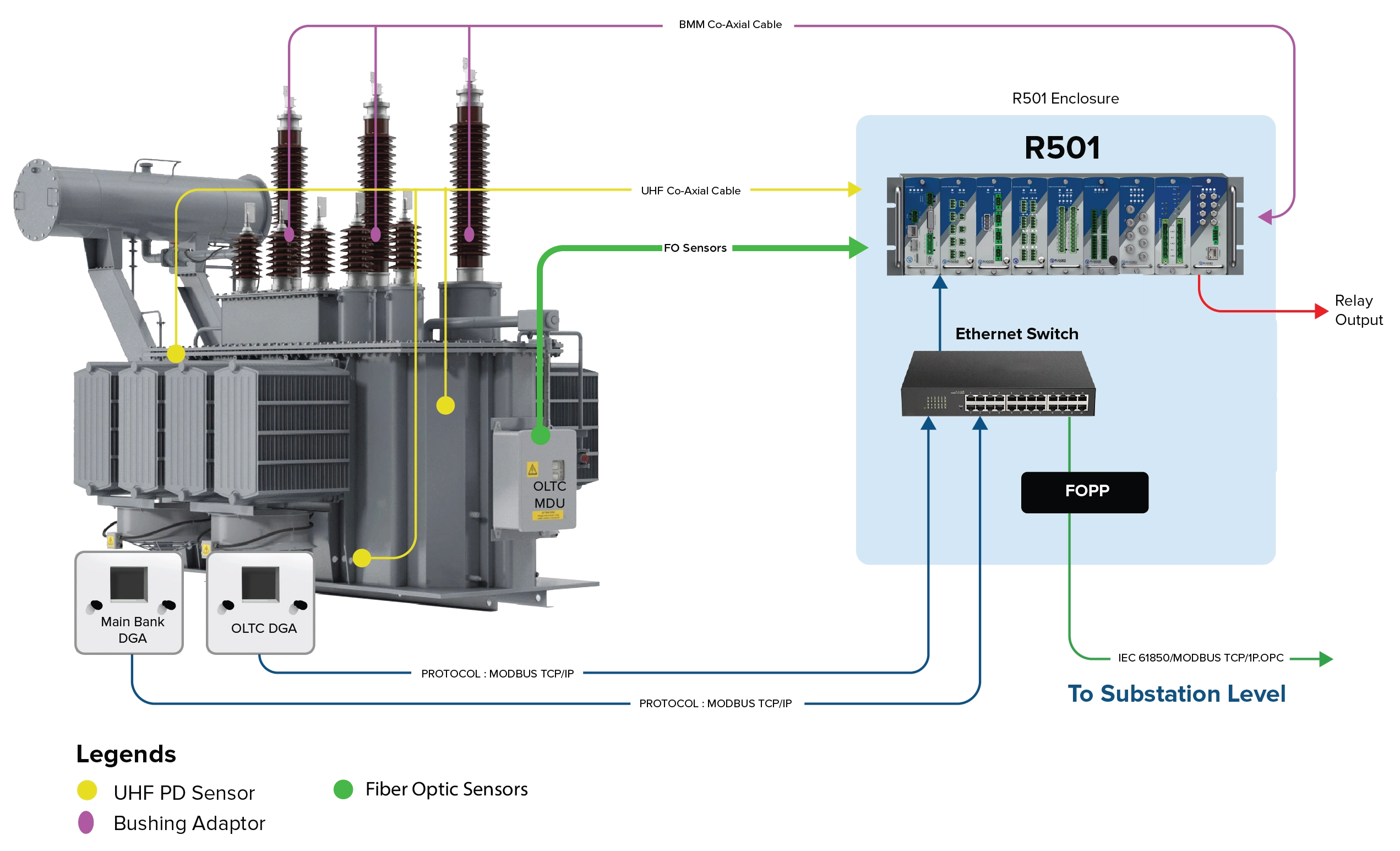Click the "UHF Co-Axial Cable" label
Screen dimensions: 1400x851
690,191
